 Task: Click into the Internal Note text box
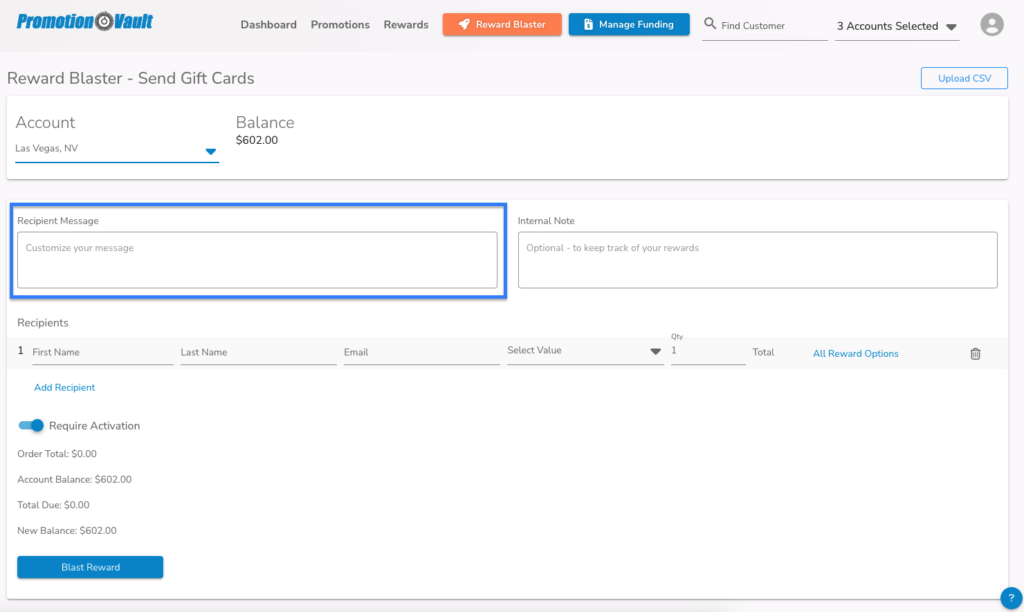pos(758,260)
